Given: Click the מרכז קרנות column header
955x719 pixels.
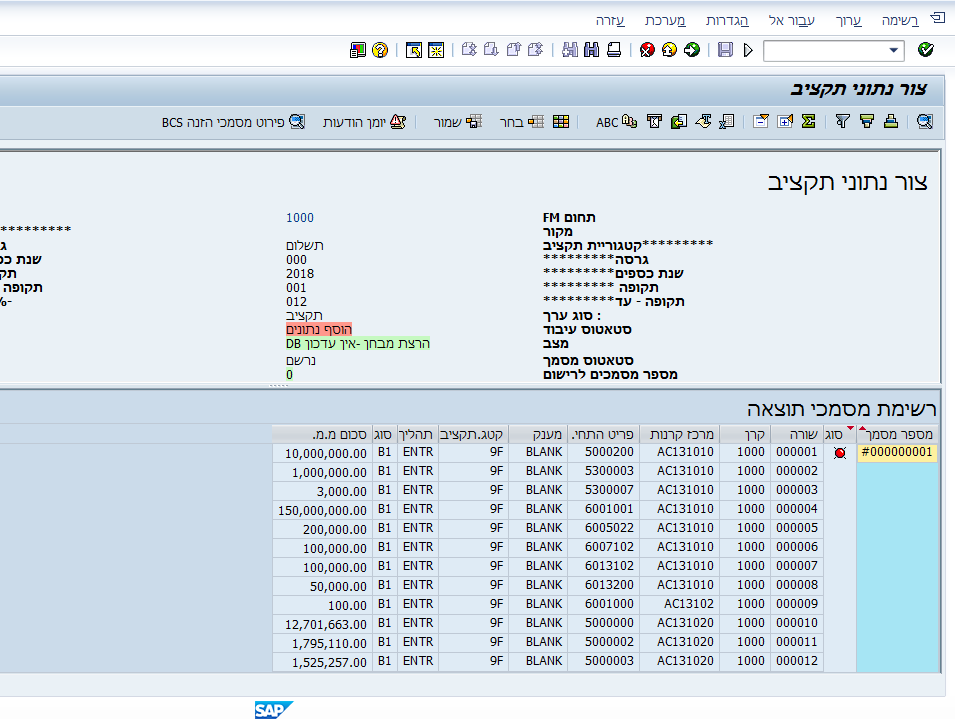Looking at the screenshot, I should [x=680, y=434].
